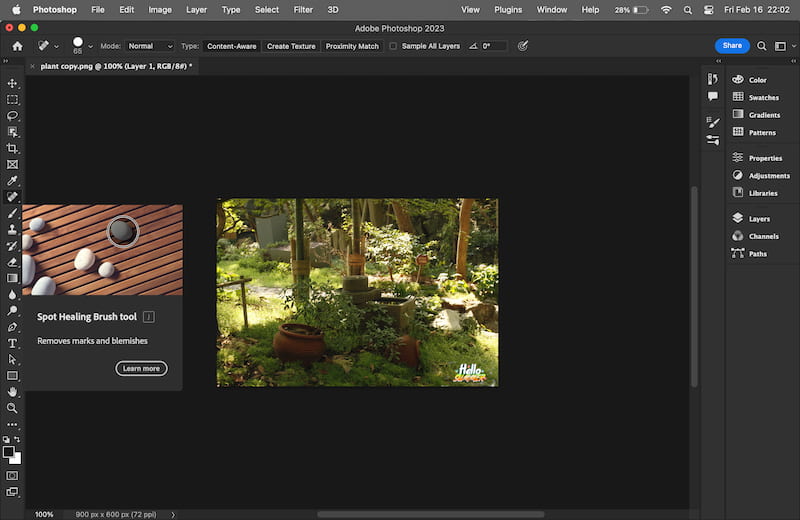
Task: Select the Zoom tool
Action: (x=12, y=408)
